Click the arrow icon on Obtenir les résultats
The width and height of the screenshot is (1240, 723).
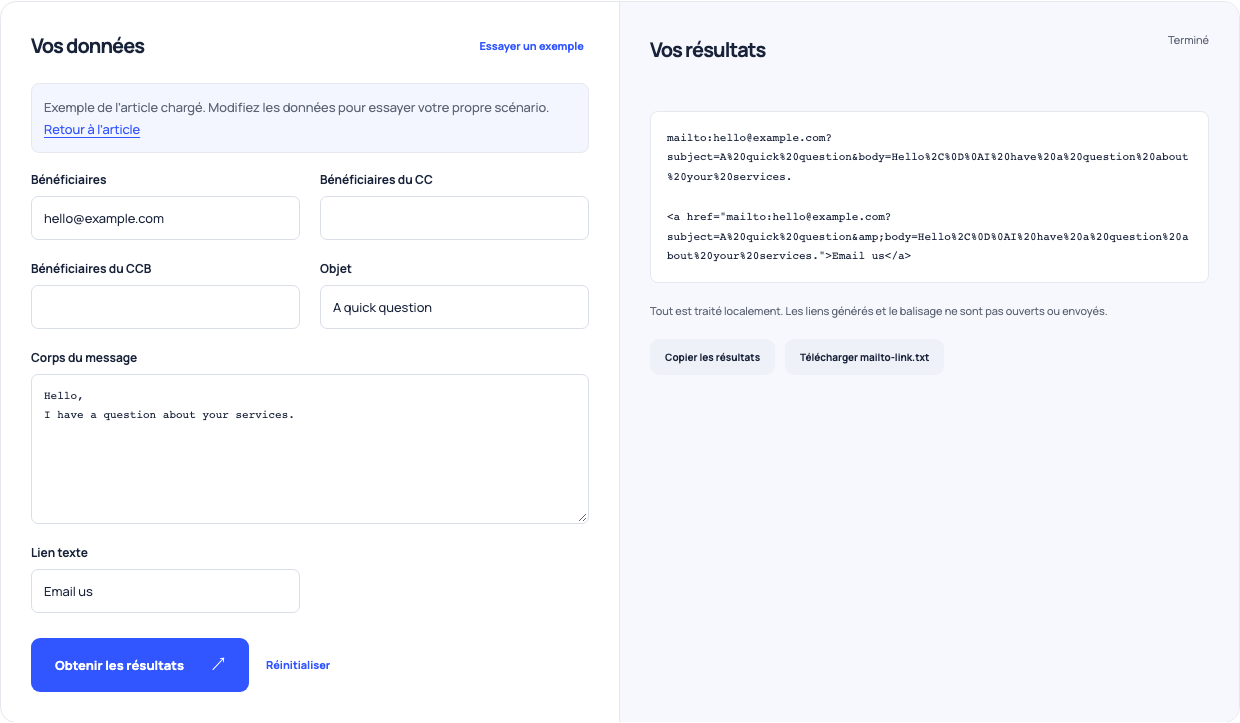tap(218, 664)
